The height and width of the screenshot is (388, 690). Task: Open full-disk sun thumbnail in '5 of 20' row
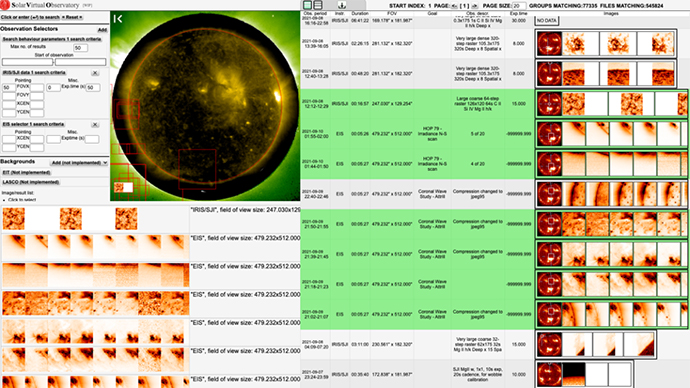coord(549,134)
